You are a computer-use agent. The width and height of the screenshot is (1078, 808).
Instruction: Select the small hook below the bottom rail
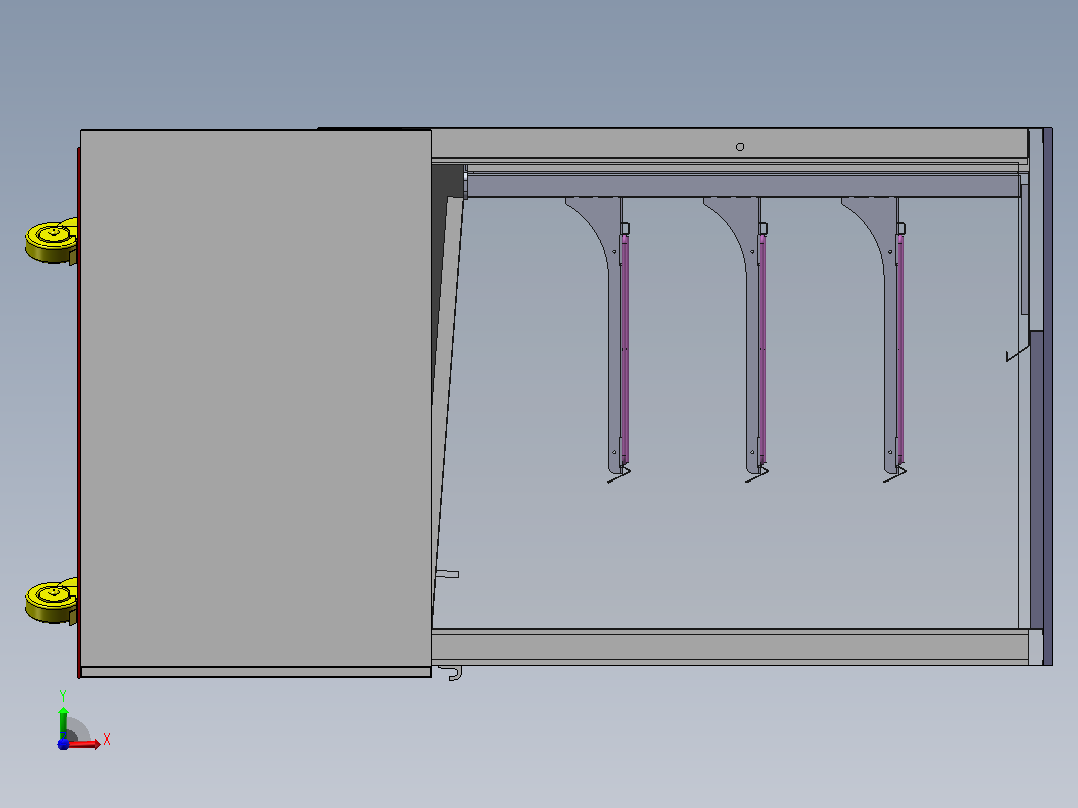(450, 673)
